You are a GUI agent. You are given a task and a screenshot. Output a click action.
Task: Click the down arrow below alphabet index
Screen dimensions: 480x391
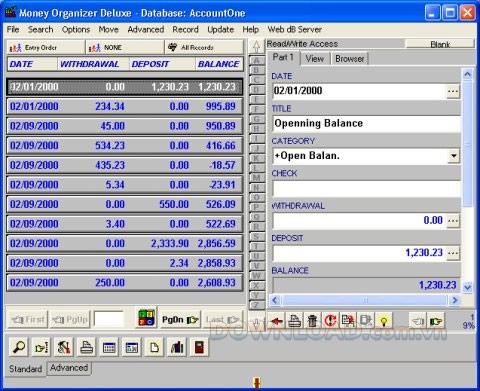coord(256,321)
